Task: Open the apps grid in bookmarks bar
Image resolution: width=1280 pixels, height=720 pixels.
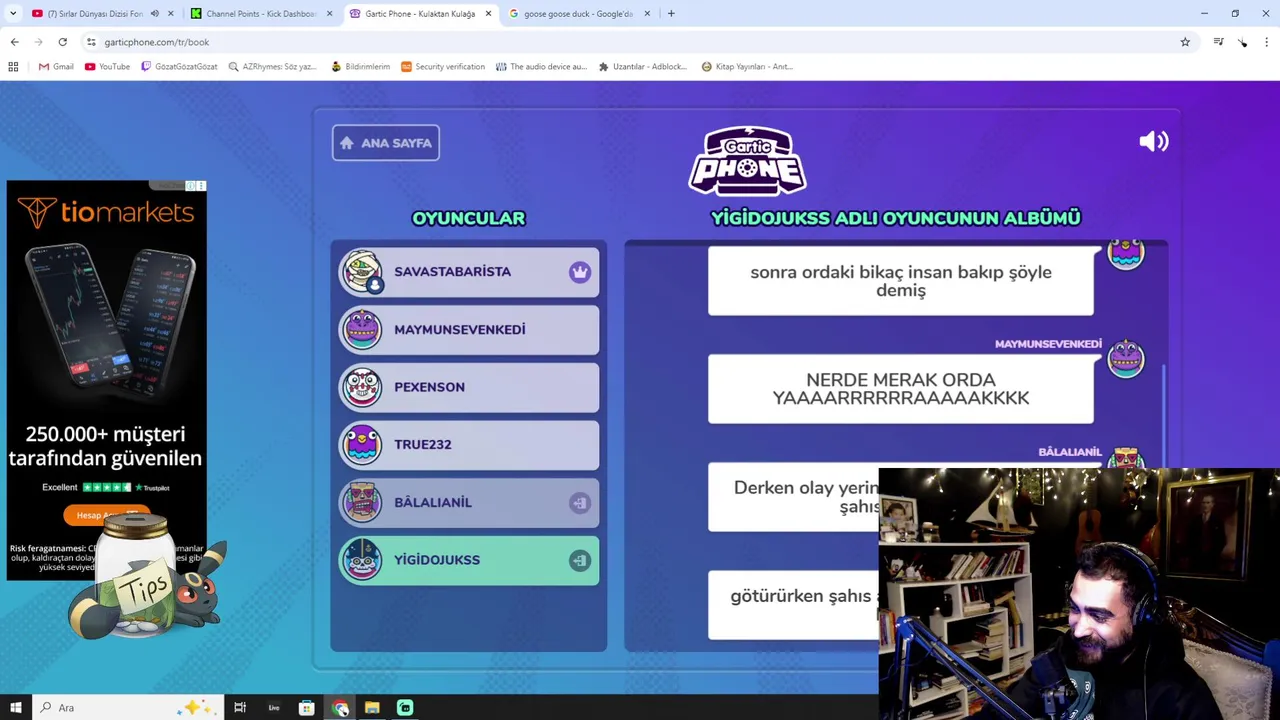Action: 13,67
